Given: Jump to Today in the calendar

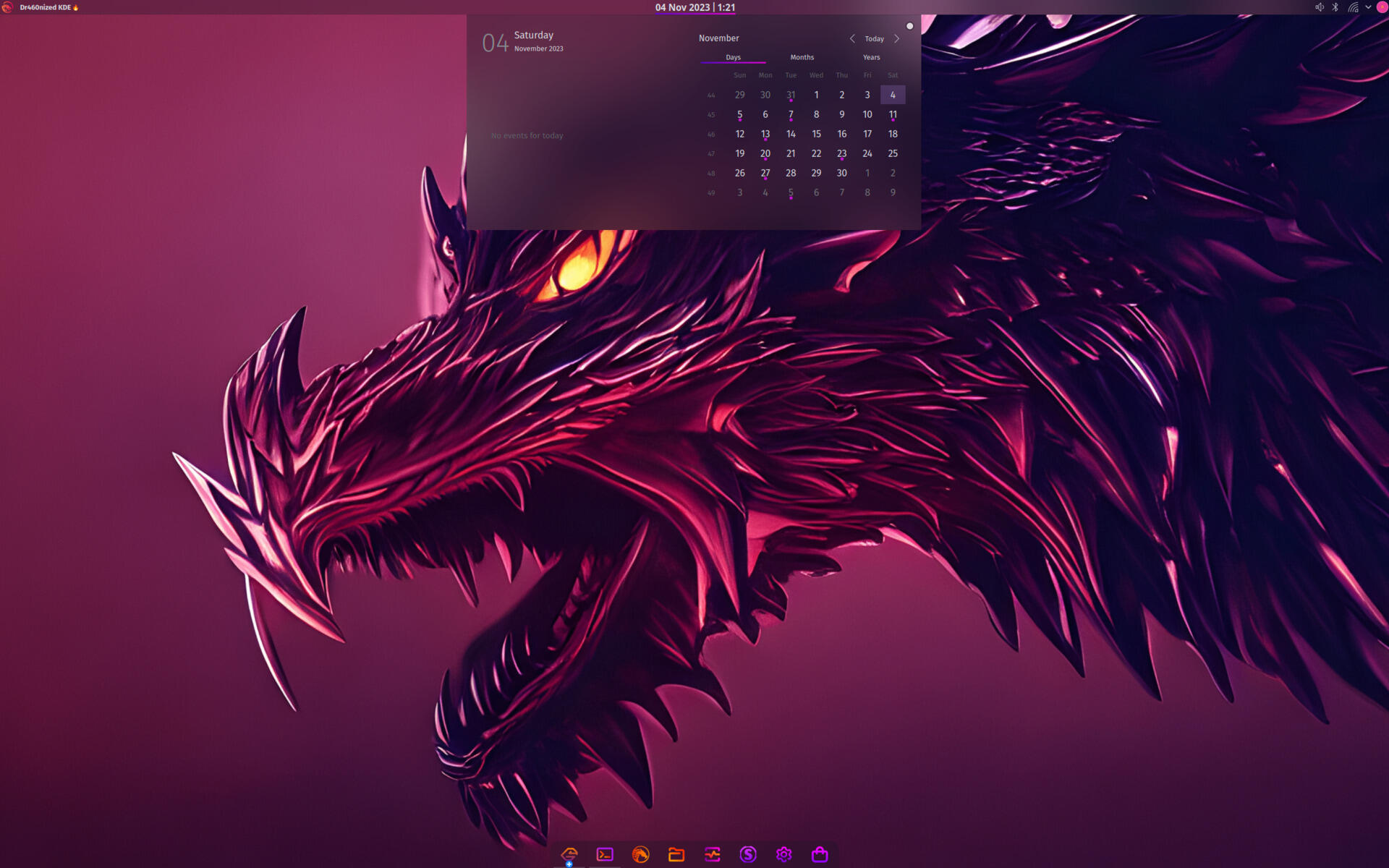Looking at the screenshot, I should pyautogui.click(x=875, y=39).
